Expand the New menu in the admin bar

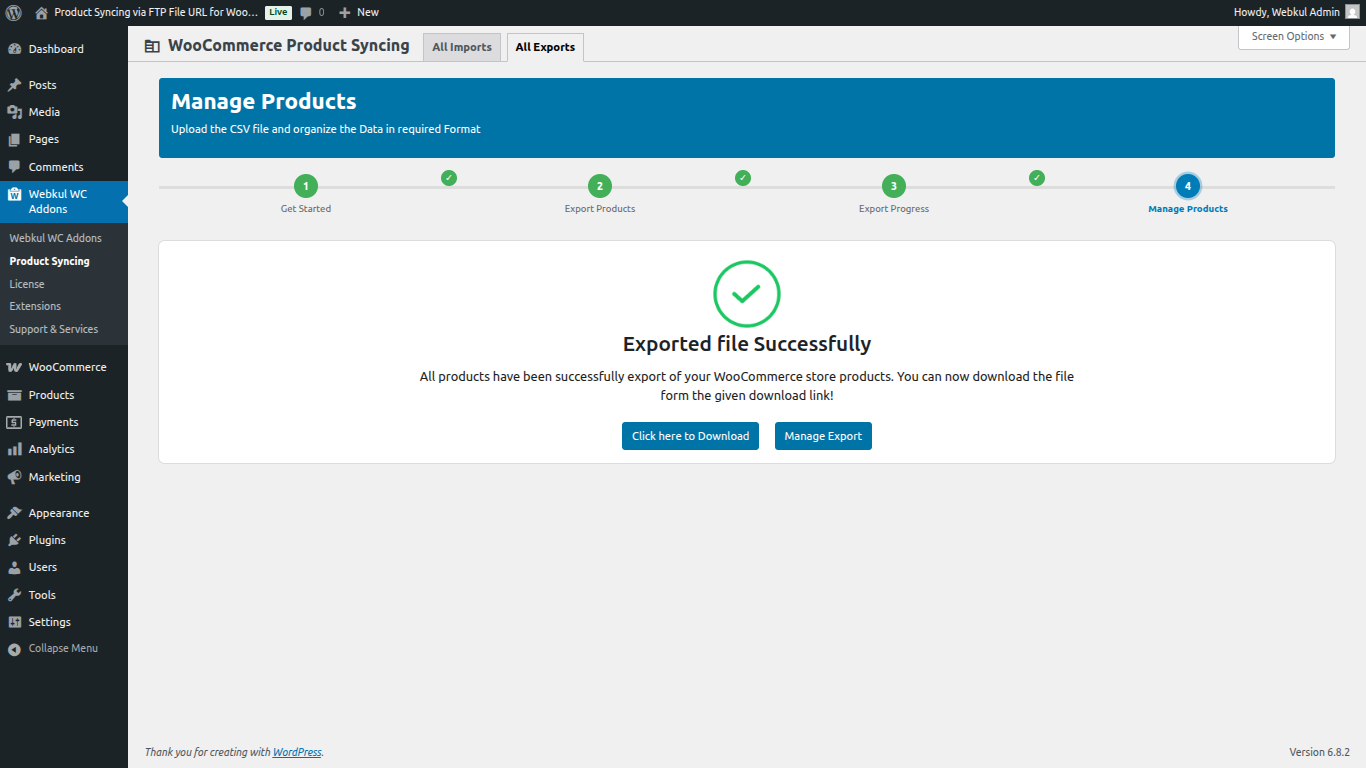click(x=358, y=12)
